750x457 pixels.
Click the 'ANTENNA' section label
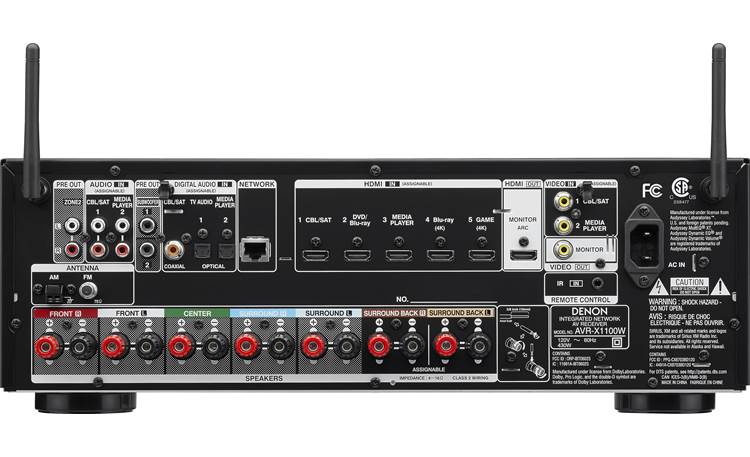[82, 268]
